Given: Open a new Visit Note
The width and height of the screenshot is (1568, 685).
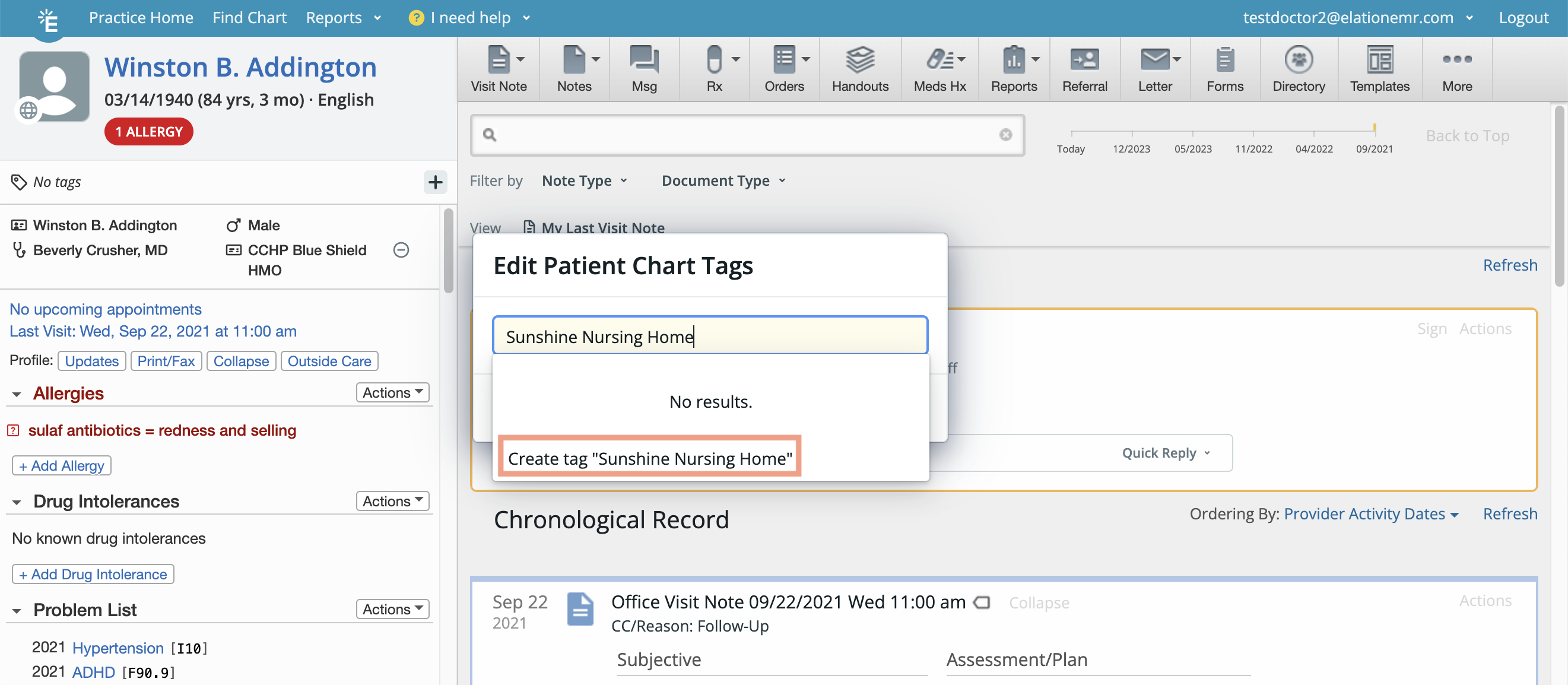Looking at the screenshot, I should click(499, 68).
